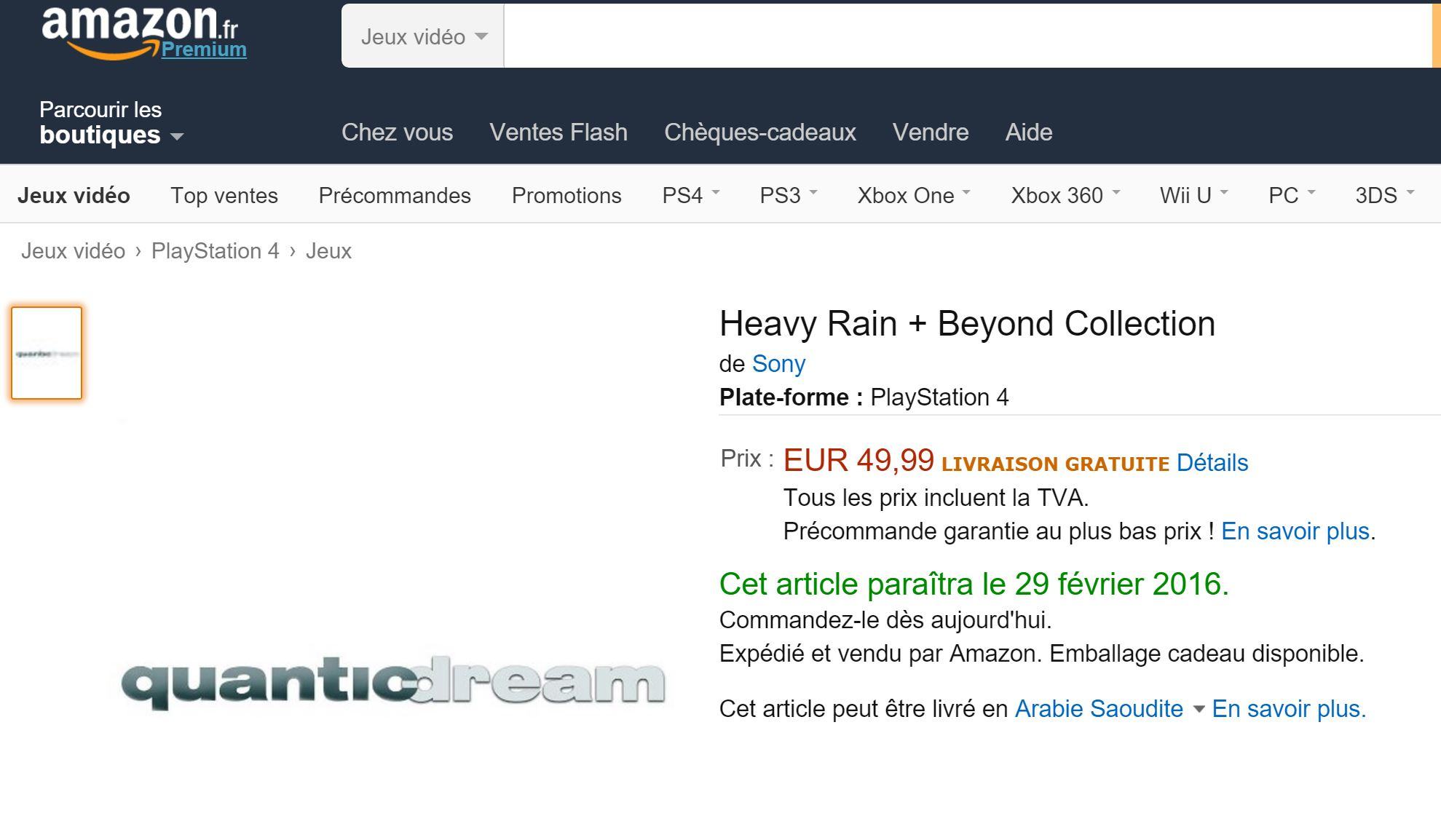Click the EUR 49,99 price
The width and height of the screenshot is (1441, 840).
pos(858,460)
